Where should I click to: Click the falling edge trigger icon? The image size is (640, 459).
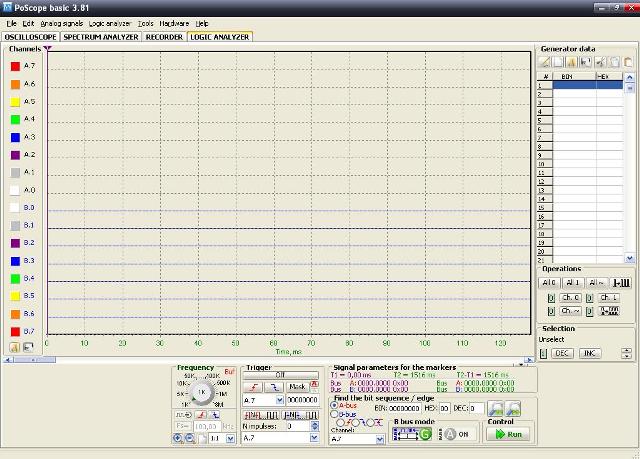pyautogui.click(x=273, y=385)
